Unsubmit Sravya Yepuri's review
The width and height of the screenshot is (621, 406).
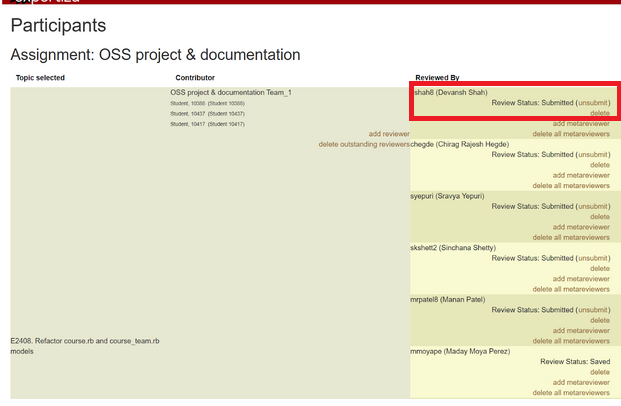tap(592, 206)
